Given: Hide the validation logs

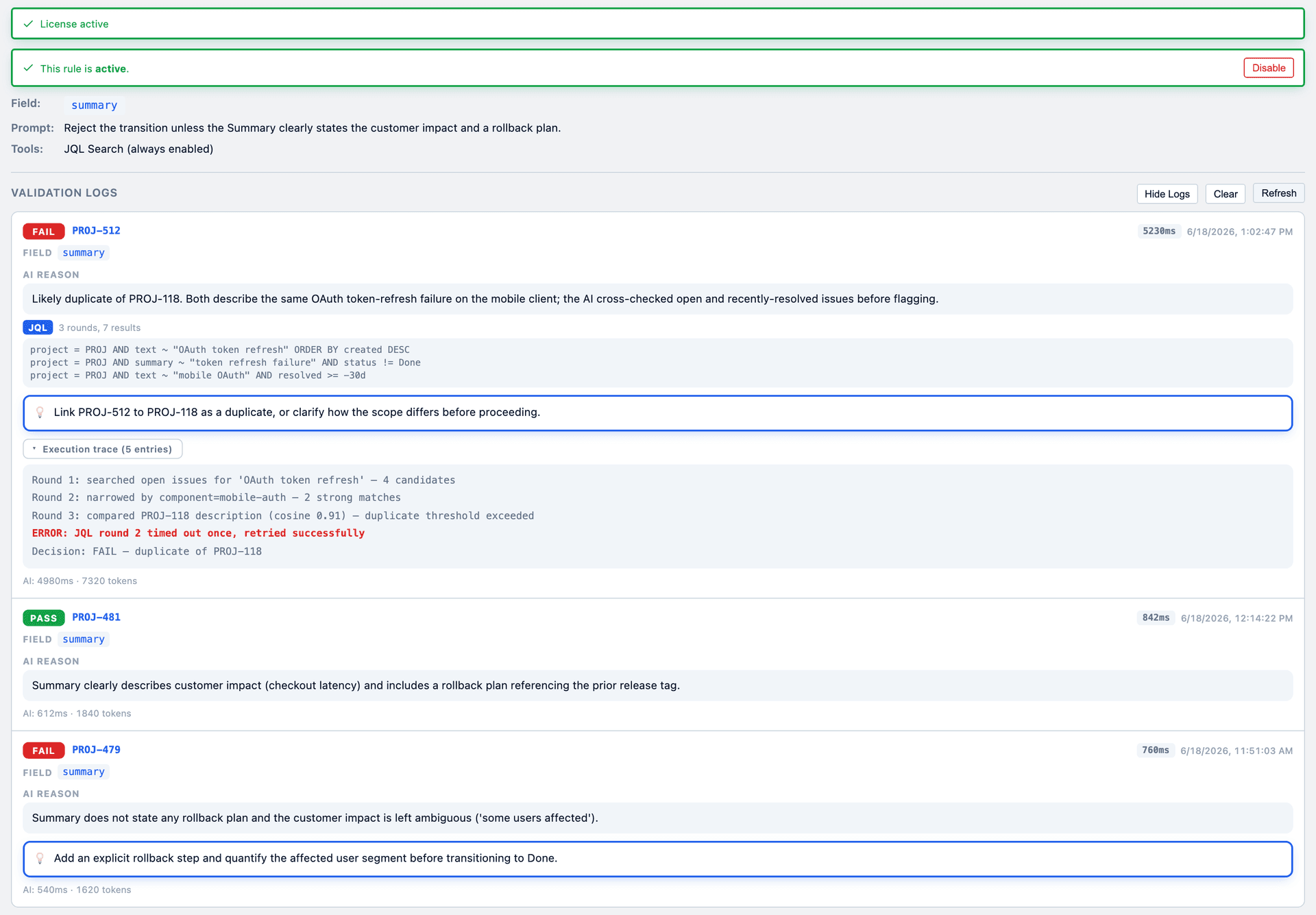Looking at the screenshot, I should pyautogui.click(x=1167, y=194).
